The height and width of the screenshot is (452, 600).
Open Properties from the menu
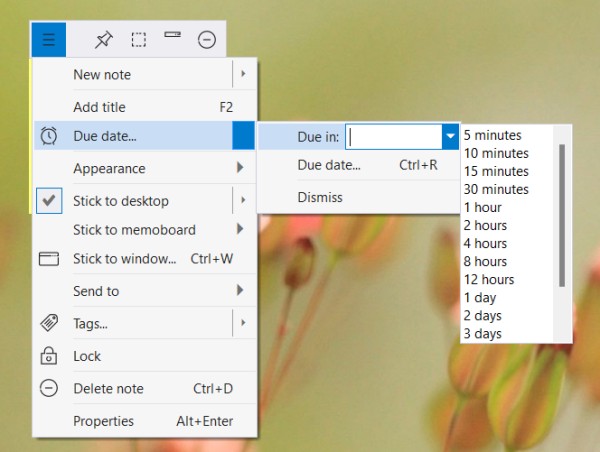(x=145, y=421)
